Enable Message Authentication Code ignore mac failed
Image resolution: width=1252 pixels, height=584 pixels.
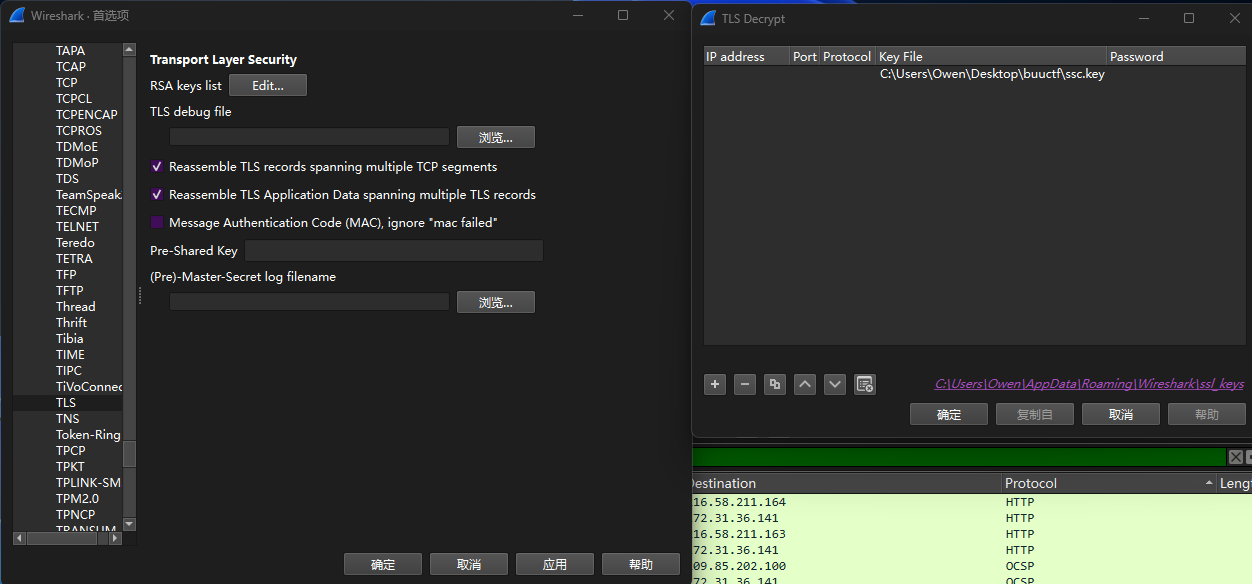(x=157, y=223)
